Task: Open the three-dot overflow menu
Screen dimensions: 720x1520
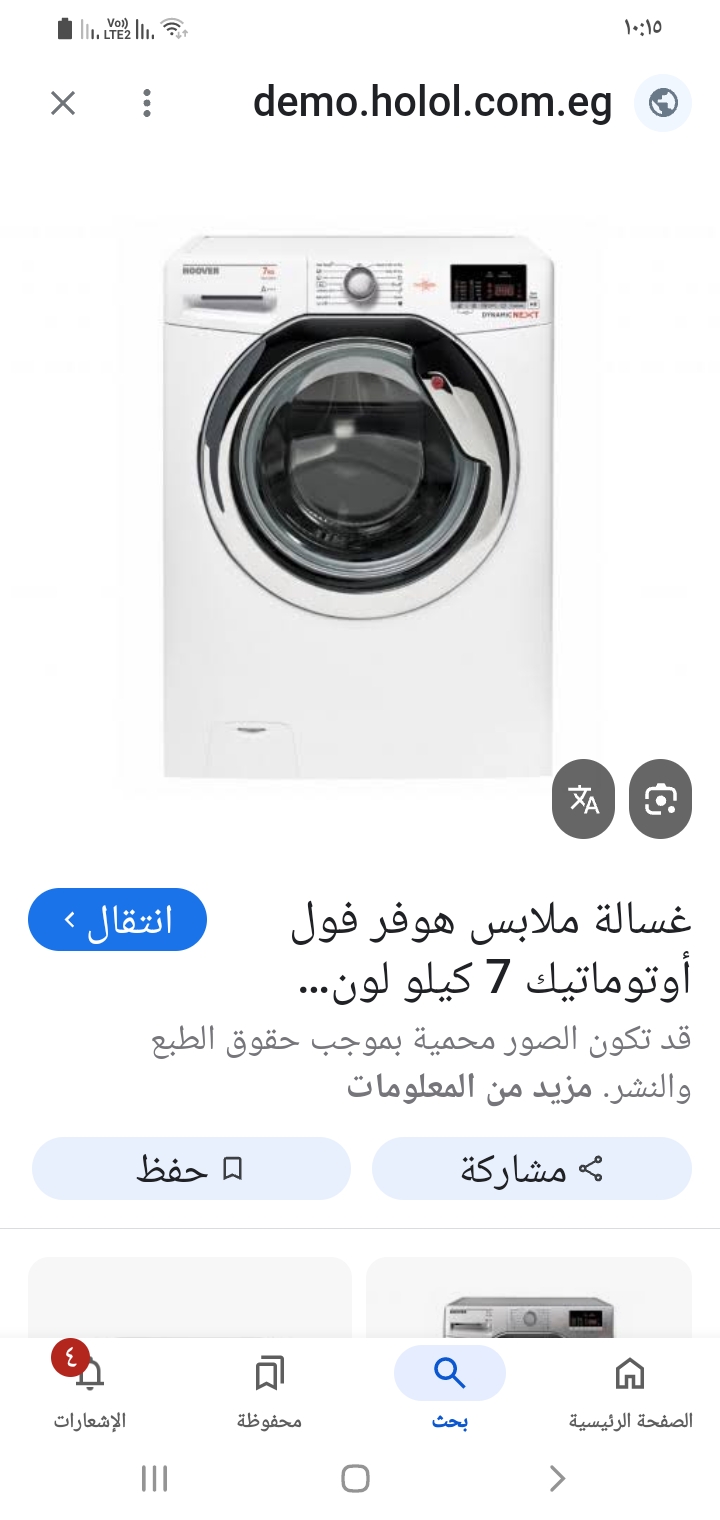Action: coord(147,102)
